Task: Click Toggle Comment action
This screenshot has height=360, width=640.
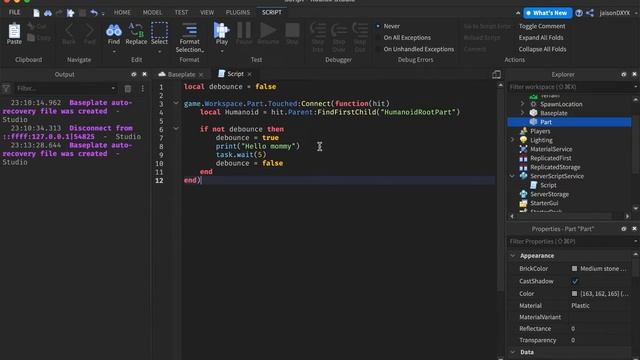Action: click(542, 26)
